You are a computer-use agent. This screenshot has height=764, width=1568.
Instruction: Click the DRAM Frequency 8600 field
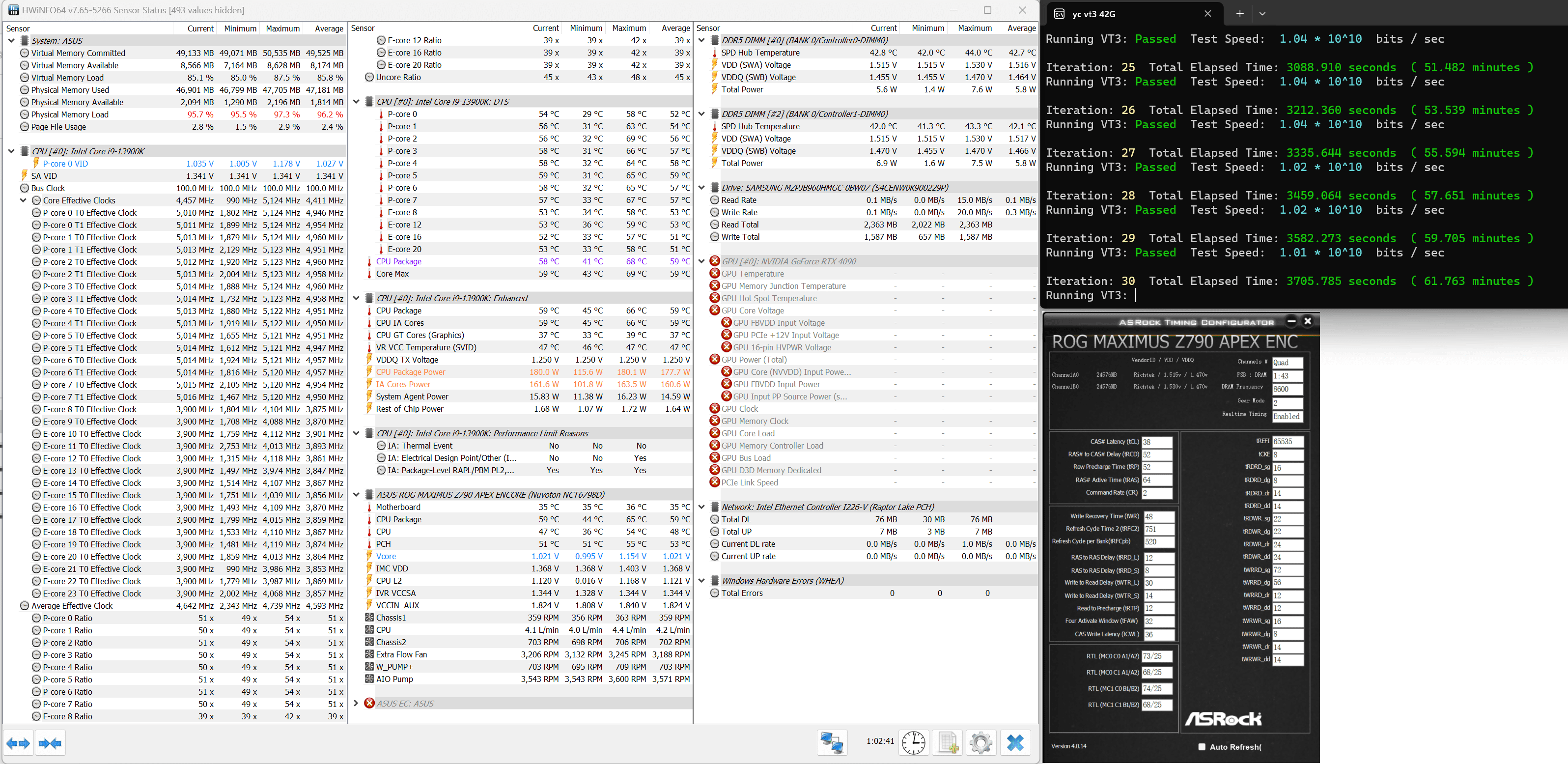coord(1287,389)
